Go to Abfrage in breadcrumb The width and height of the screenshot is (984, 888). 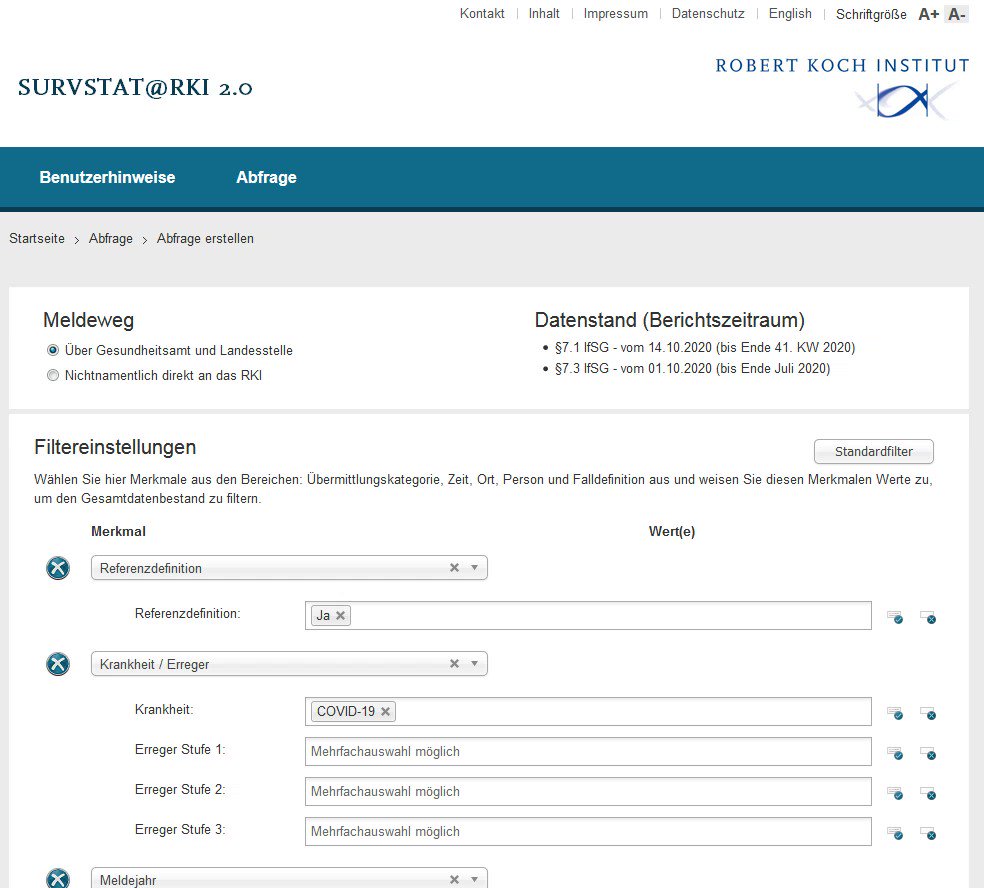click(110, 238)
